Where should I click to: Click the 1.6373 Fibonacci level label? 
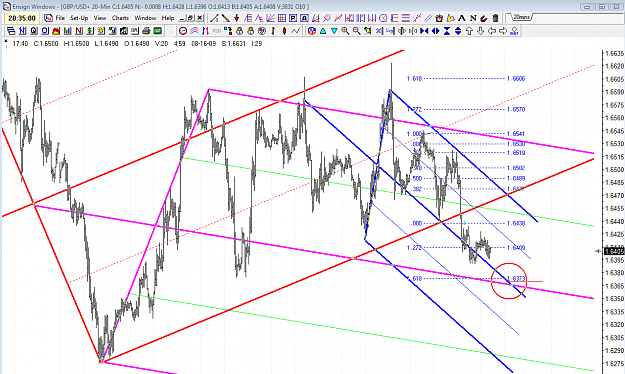pyautogui.click(x=516, y=278)
